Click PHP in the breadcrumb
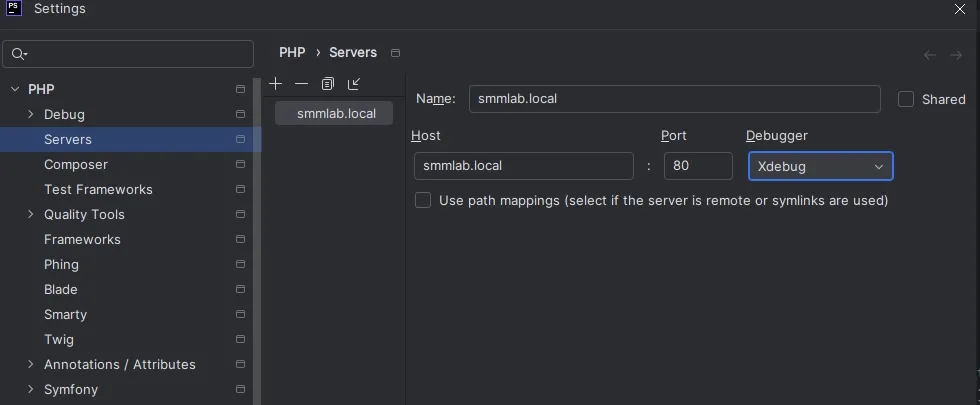This screenshot has width=980, height=405. click(292, 52)
